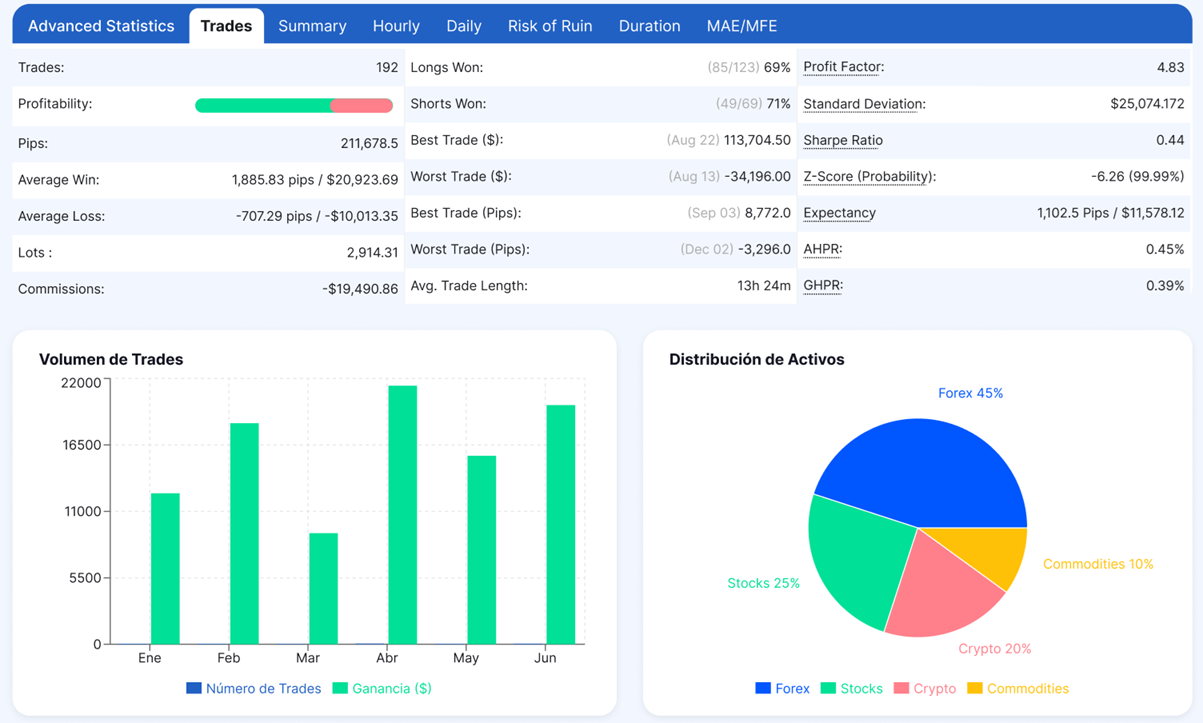Toggle Crypto legend entry in pie chart
The image size is (1203, 723).
(924, 688)
